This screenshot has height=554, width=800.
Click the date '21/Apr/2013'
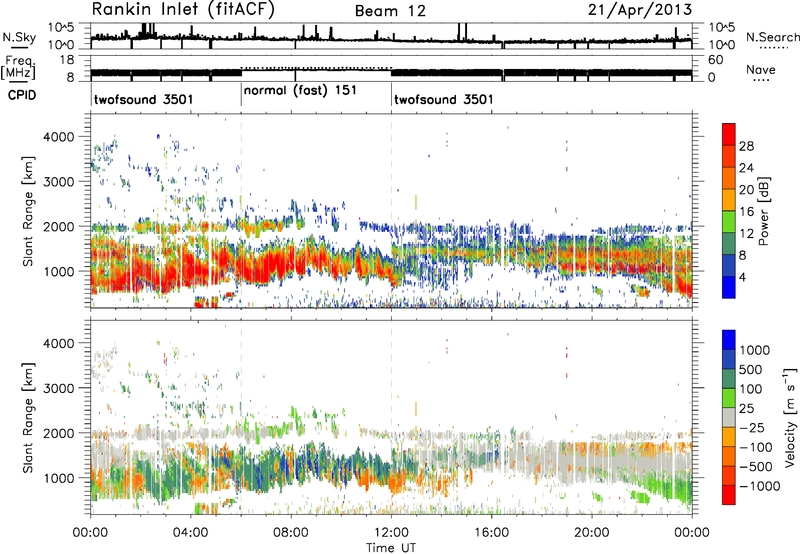click(640, 10)
